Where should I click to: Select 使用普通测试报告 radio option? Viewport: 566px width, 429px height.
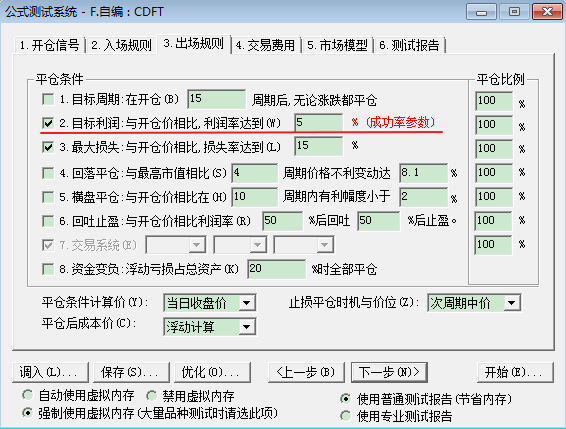pos(345,399)
